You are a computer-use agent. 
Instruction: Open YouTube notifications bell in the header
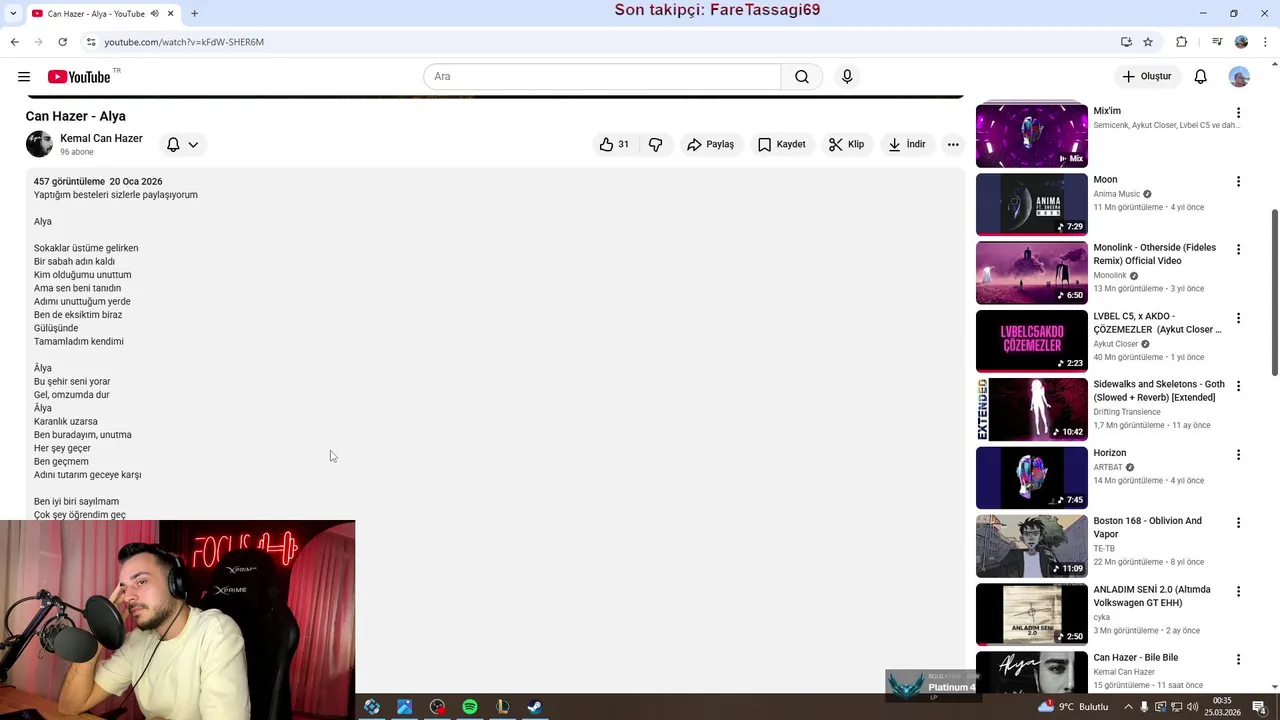pyautogui.click(x=1201, y=77)
